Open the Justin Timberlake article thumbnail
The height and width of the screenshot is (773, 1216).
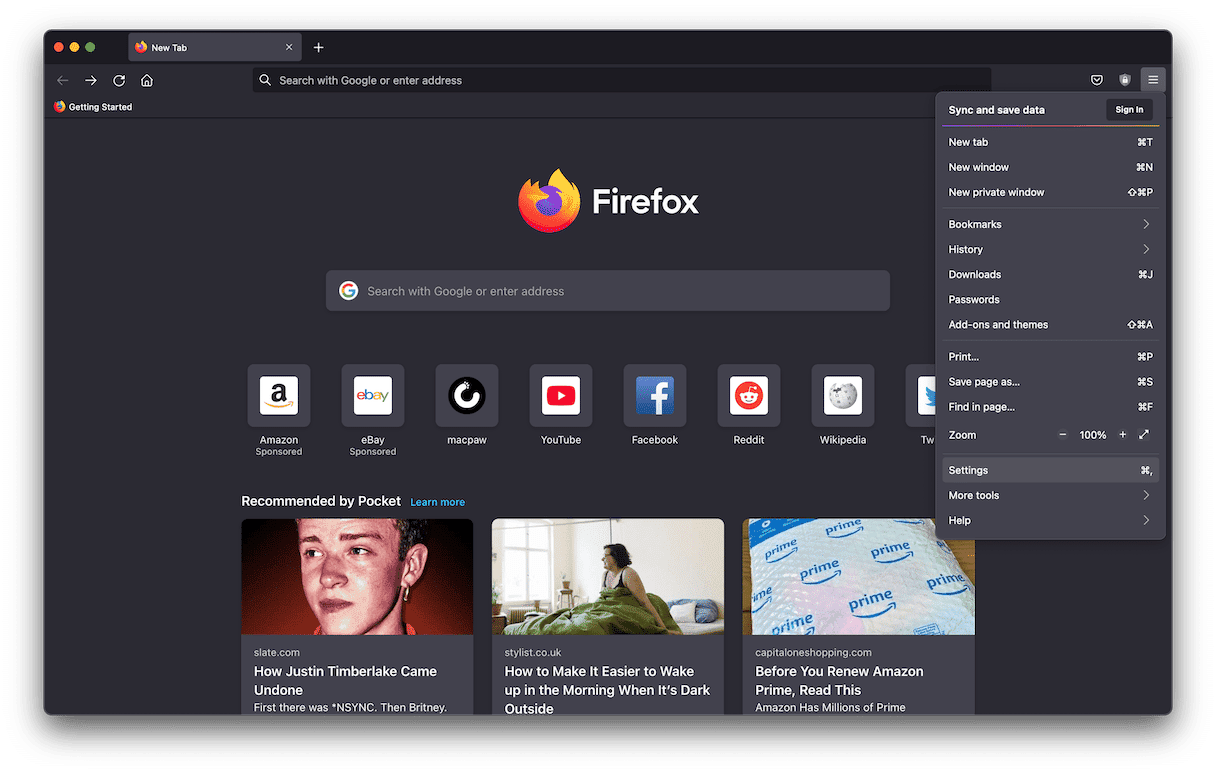(357, 577)
